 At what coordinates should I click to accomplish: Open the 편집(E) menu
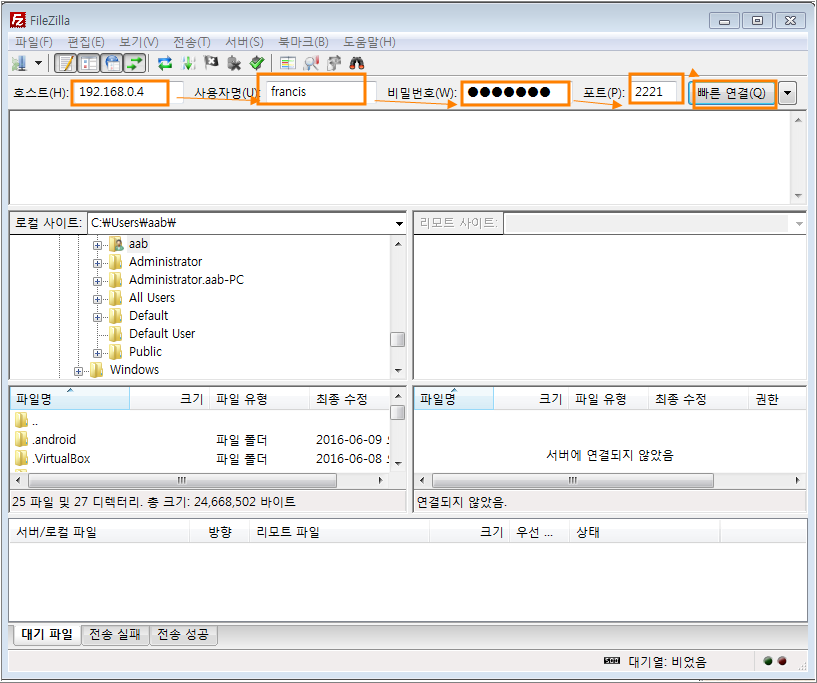pos(86,42)
